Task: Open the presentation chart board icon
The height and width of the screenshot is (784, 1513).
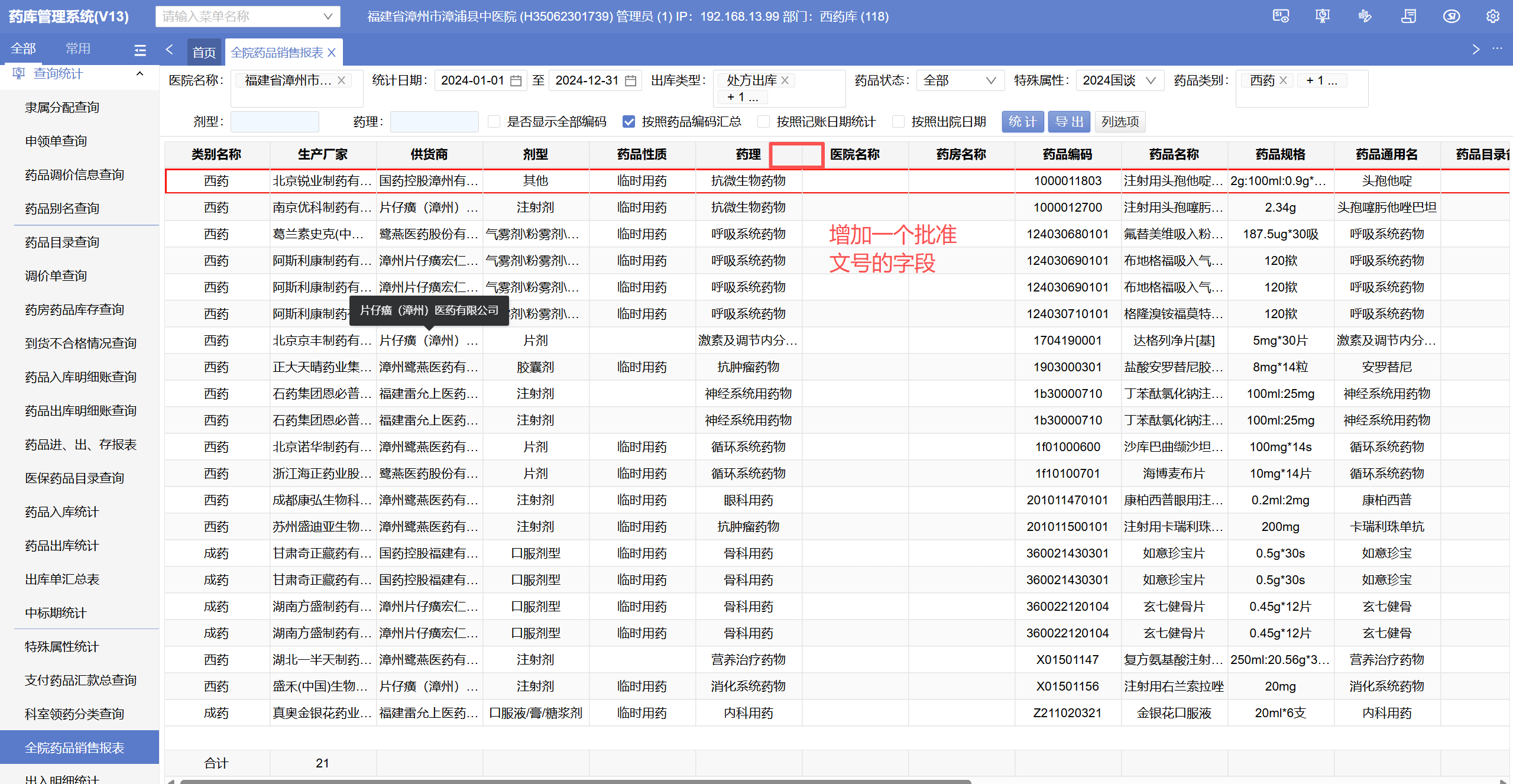Action: point(1323,16)
